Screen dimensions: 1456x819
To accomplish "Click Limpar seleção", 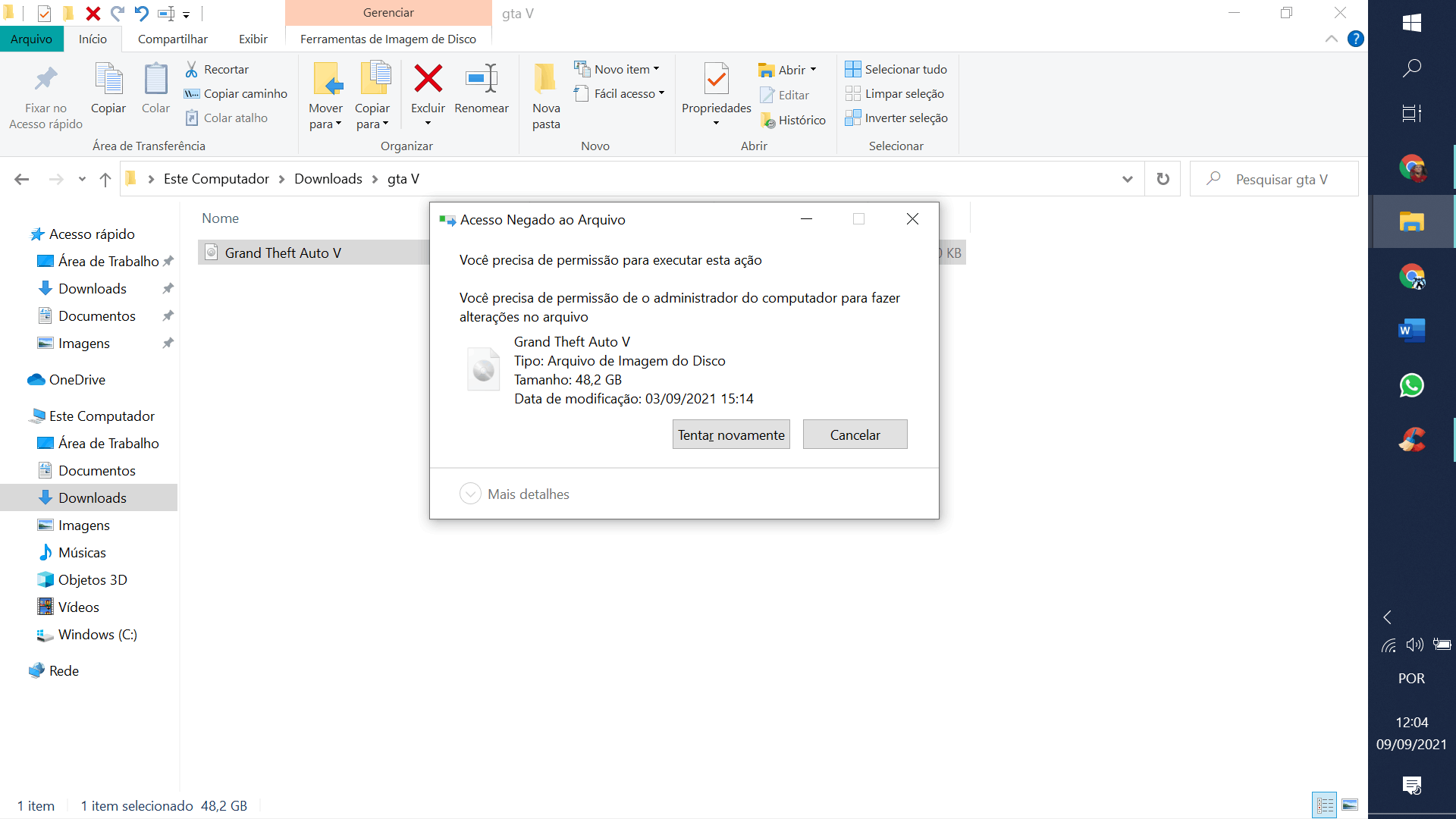I will 895,93.
